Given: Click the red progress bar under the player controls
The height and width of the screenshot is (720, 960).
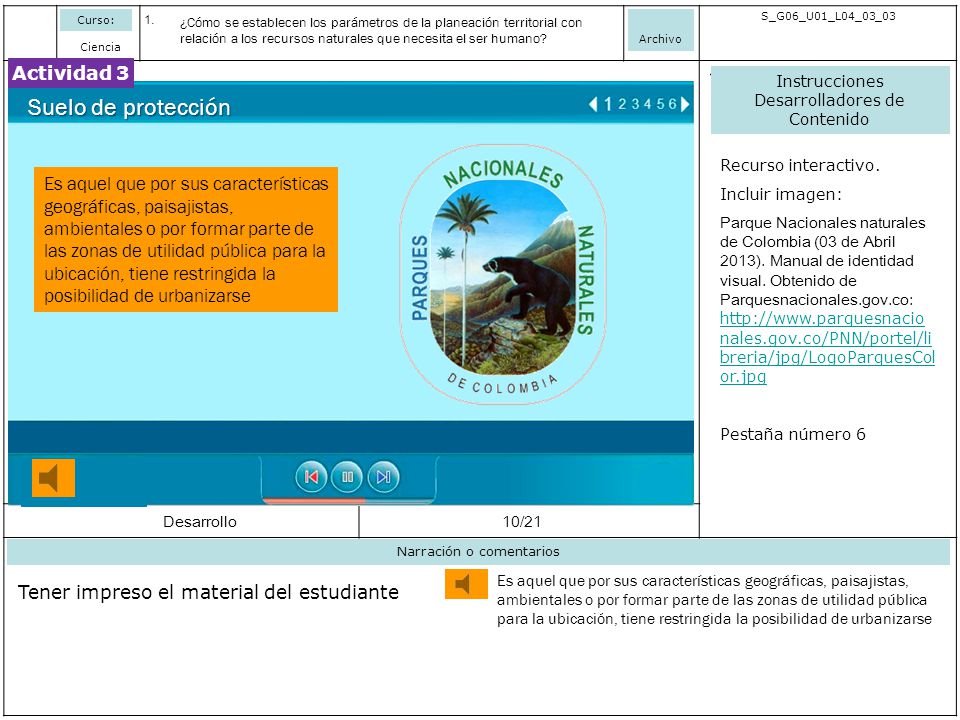Looking at the screenshot, I should [x=313, y=500].
